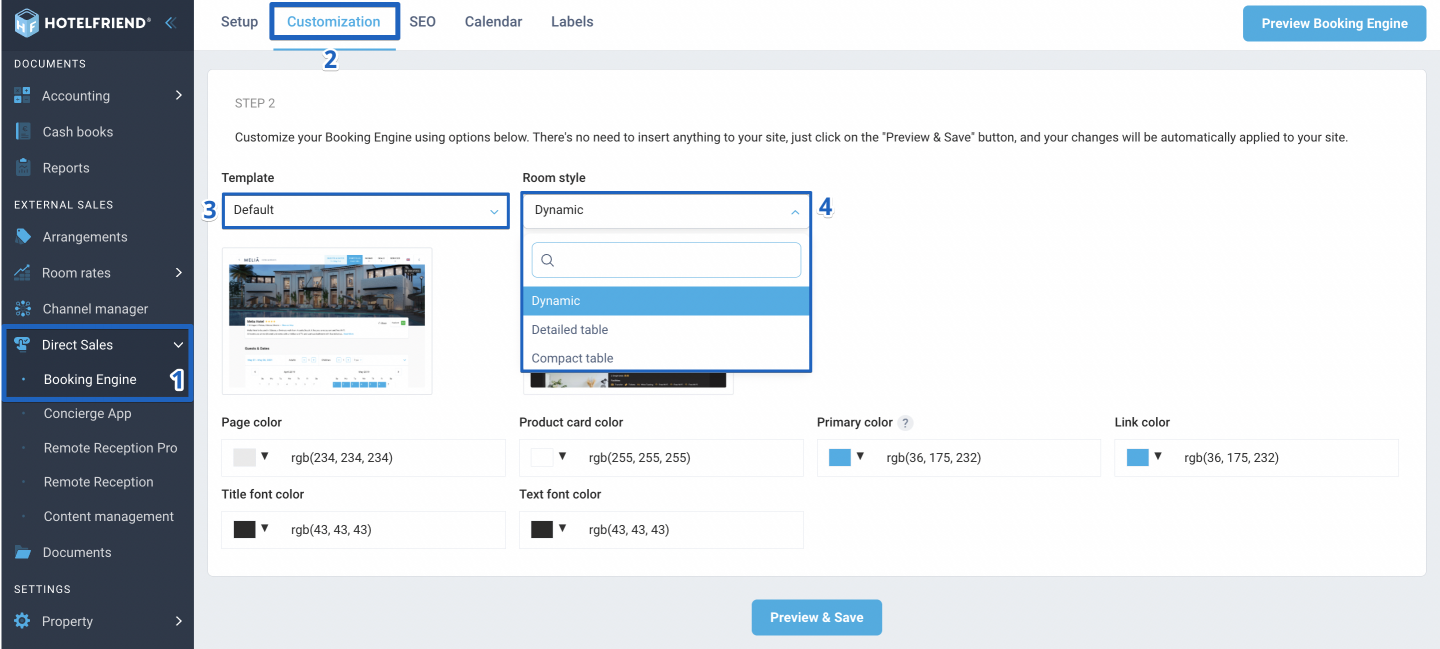Select Detailed table room style option
The width and height of the screenshot is (1440, 649).
tap(666, 330)
